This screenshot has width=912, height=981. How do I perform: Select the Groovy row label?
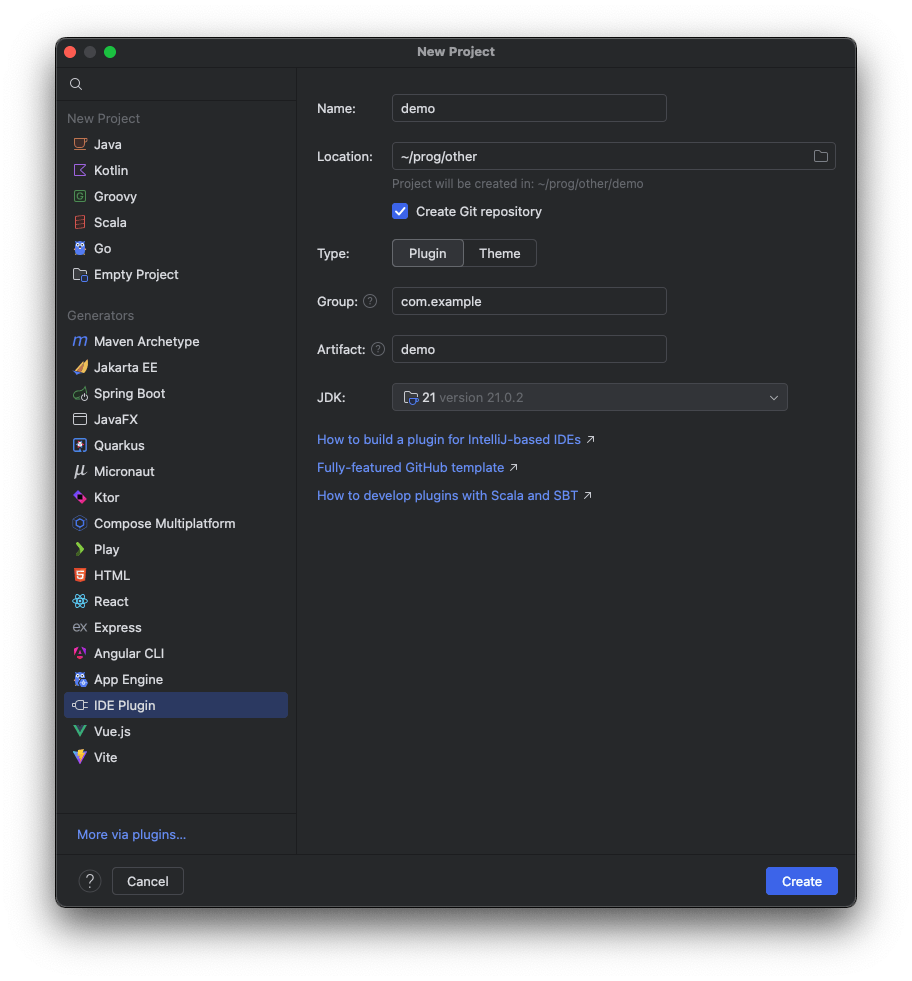click(x=115, y=196)
